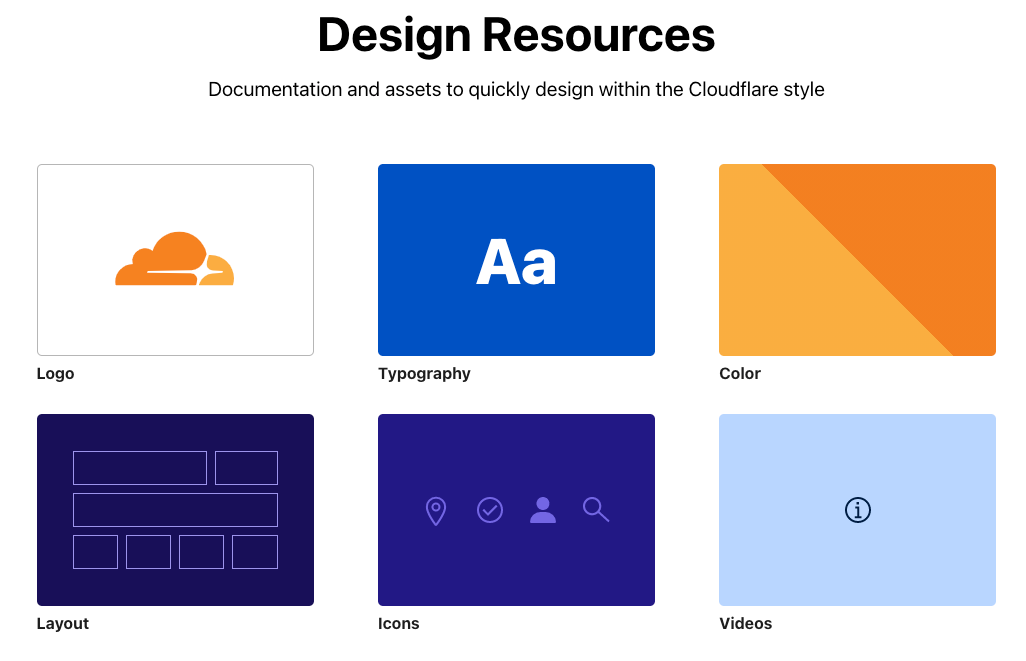The height and width of the screenshot is (661, 1026).
Task: Open the Logo card with cloud image
Action: (x=175, y=260)
